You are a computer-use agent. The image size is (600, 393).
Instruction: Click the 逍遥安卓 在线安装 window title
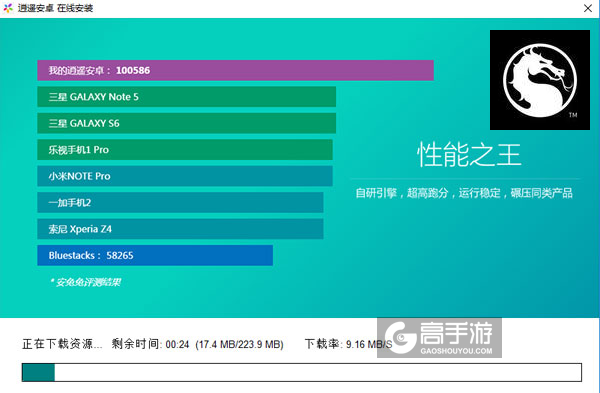(x=55, y=8)
